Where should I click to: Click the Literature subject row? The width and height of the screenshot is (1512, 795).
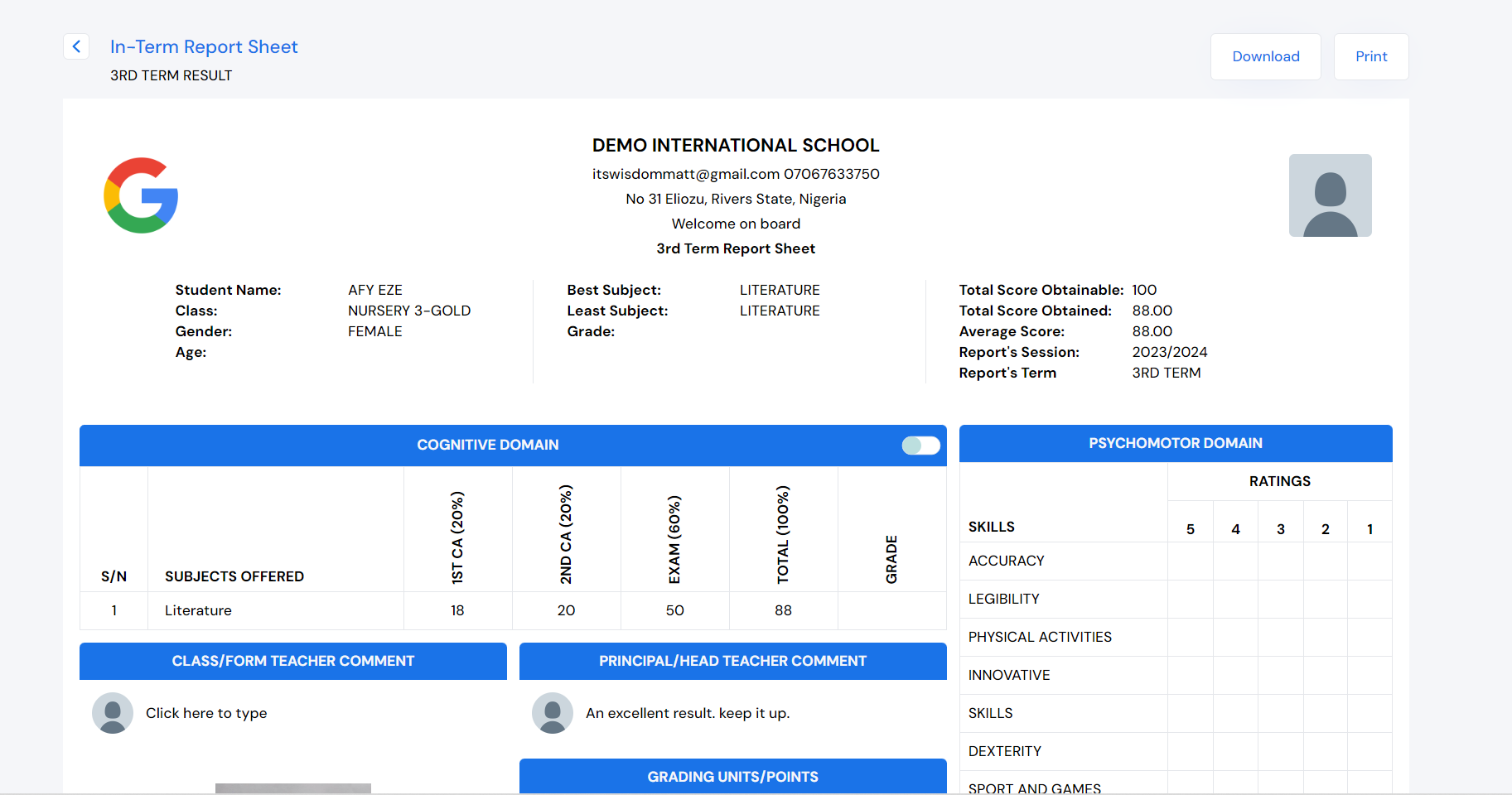(198, 610)
